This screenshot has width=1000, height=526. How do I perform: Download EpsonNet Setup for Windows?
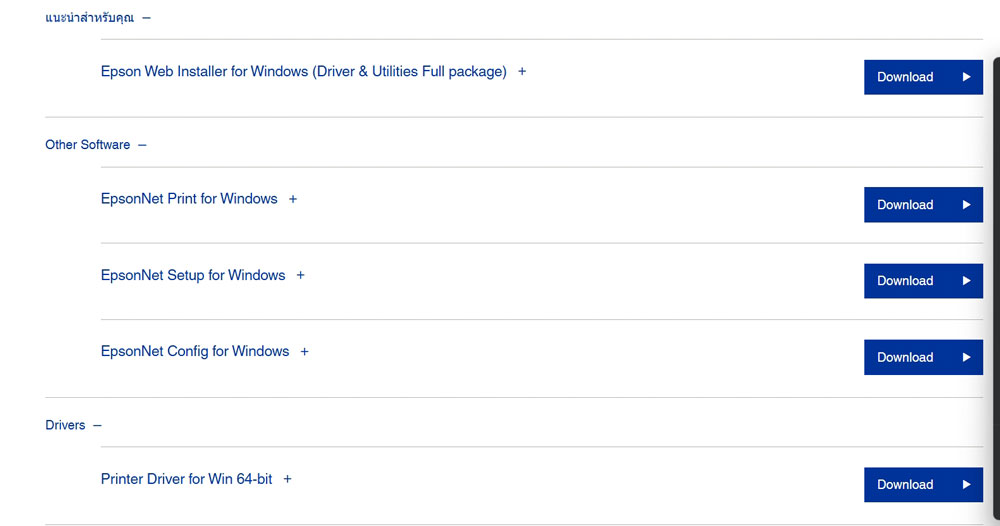tap(923, 281)
